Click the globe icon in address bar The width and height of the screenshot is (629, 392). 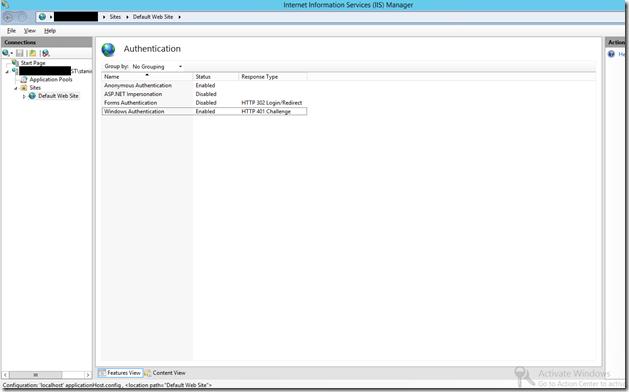[x=42, y=17]
